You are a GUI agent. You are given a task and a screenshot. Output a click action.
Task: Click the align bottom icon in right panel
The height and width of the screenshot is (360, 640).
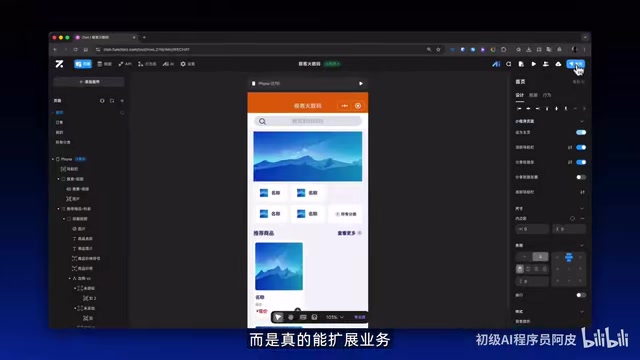coord(566,109)
